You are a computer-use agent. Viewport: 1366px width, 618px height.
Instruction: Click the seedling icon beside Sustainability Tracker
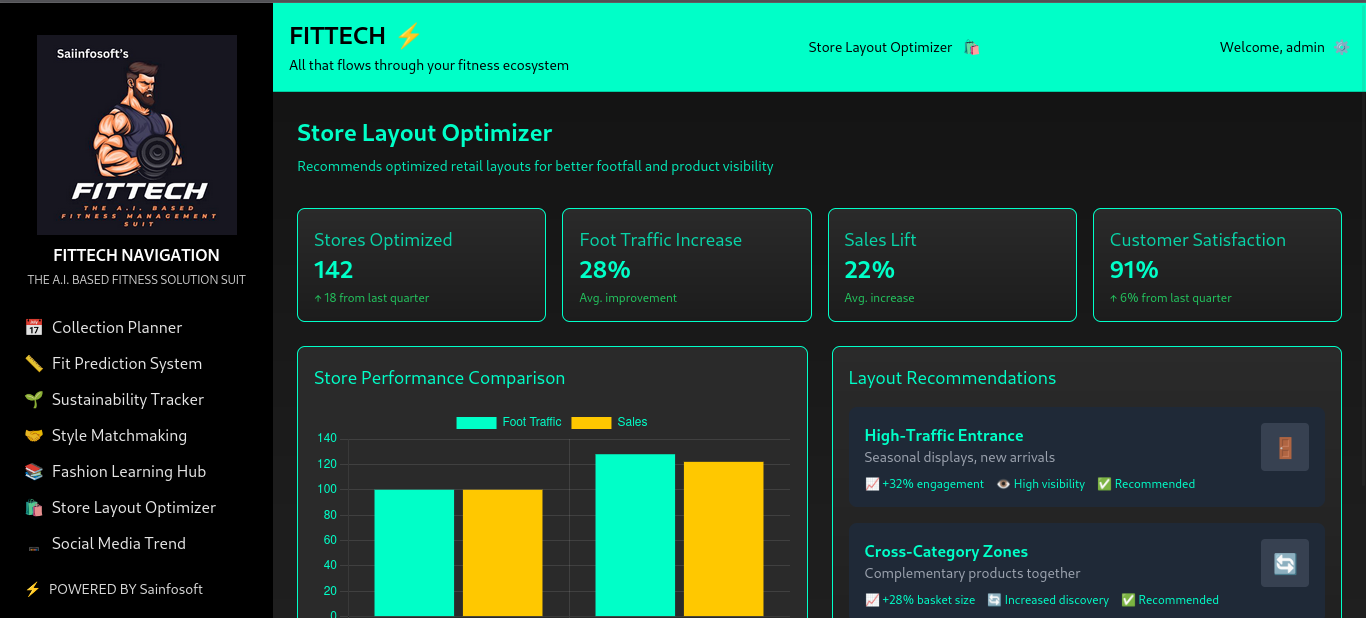click(34, 399)
